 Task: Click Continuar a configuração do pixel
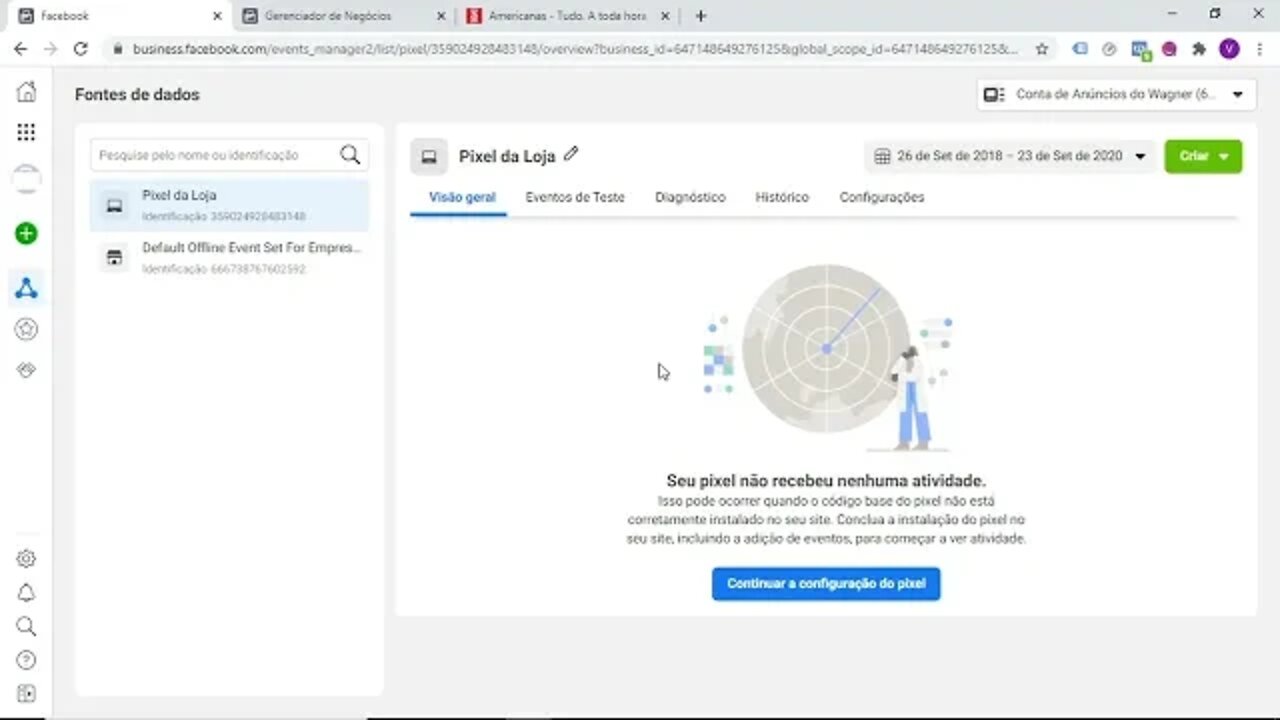(x=826, y=583)
